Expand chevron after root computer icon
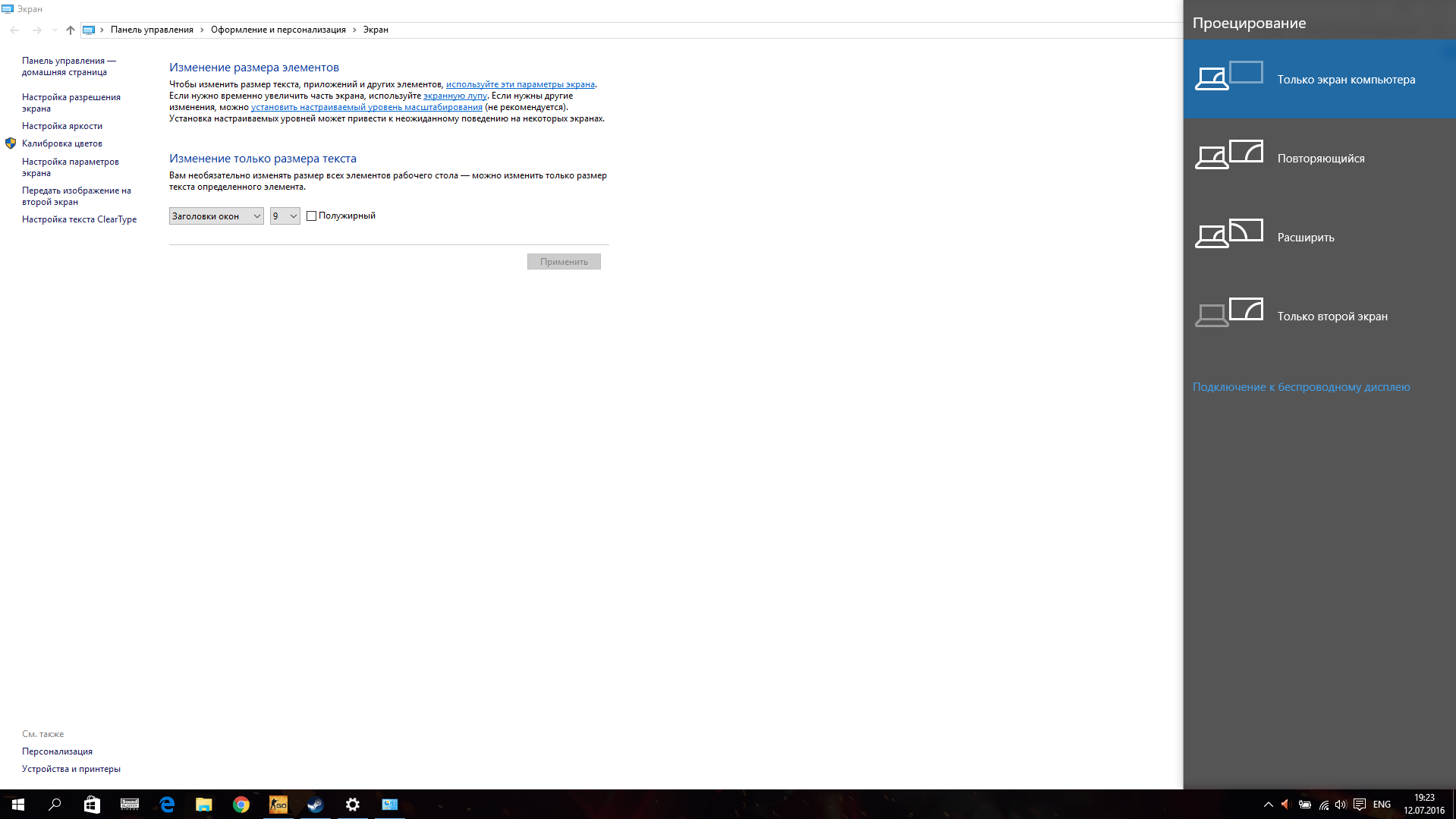The width and height of the screenshot is (1456, 819). coord(102,30)
